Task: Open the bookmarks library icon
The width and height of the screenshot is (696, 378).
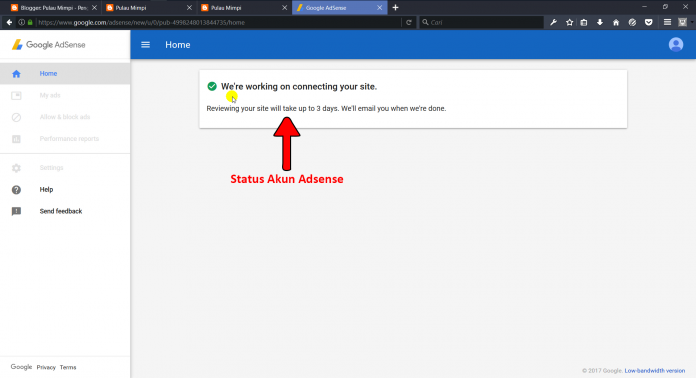Action: (x=584, y=22)
